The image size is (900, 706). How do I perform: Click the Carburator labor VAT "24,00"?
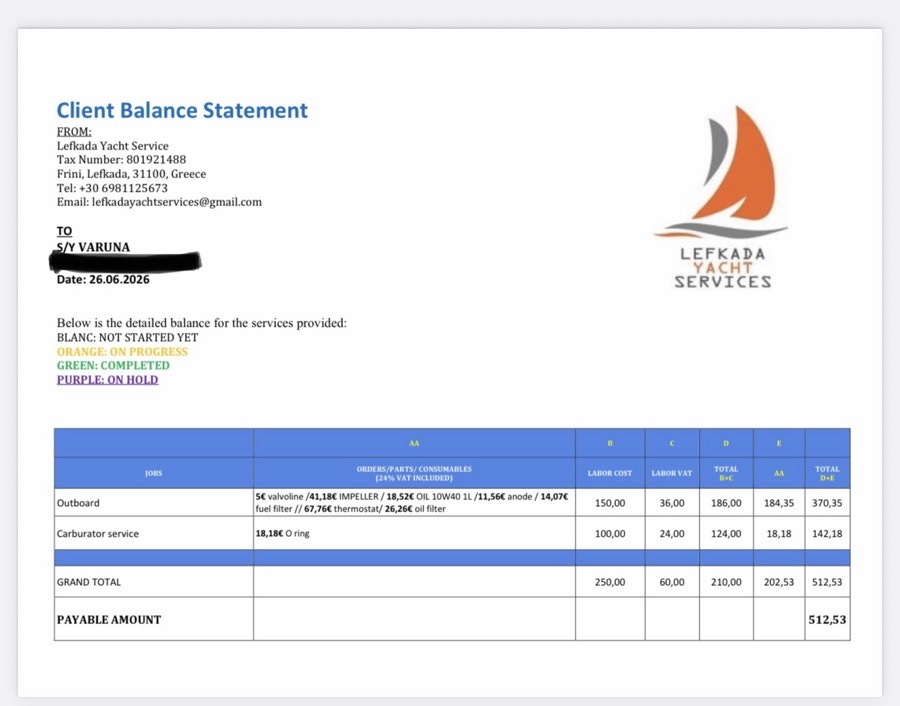click(672, 533)
